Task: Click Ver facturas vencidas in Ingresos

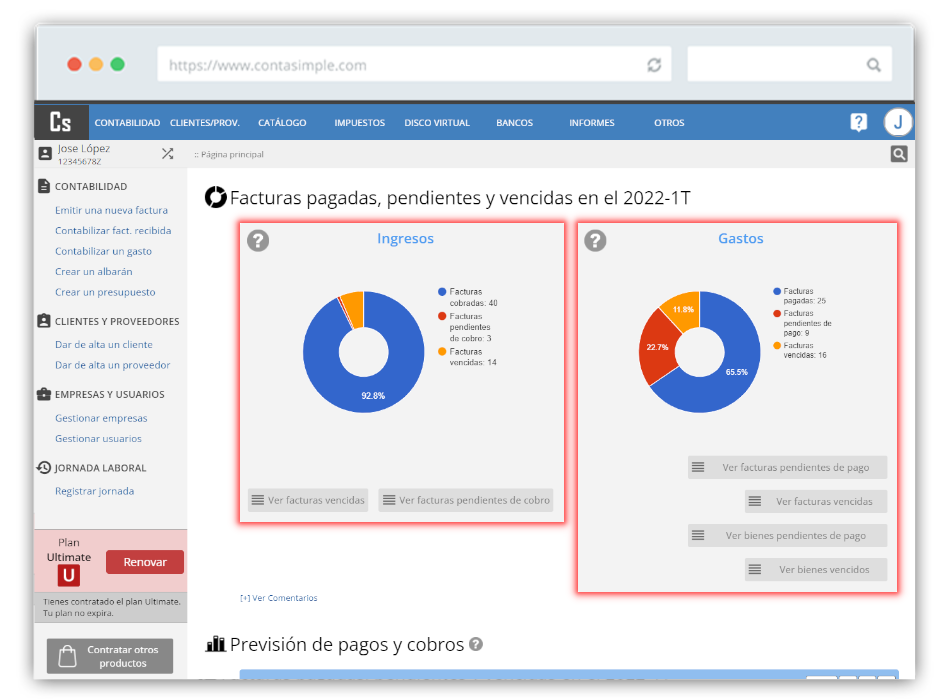Action: [308, 500]
